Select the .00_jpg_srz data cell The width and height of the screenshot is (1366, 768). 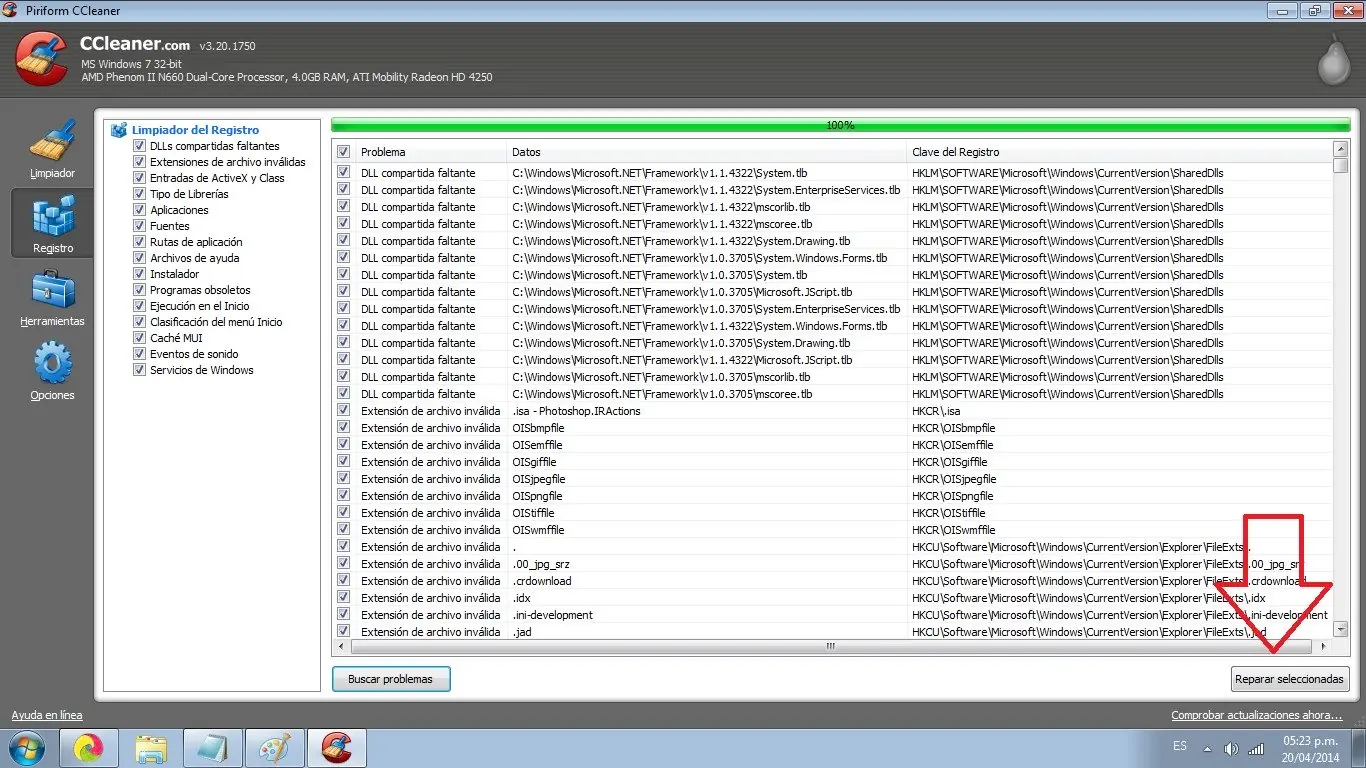pos(541,564)
